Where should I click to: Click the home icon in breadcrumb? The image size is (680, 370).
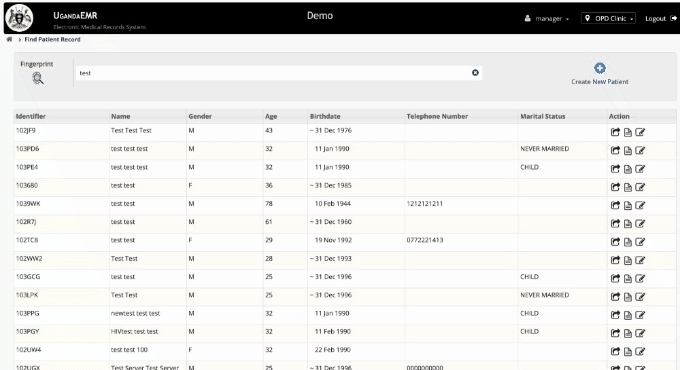[x=9, y=39]
